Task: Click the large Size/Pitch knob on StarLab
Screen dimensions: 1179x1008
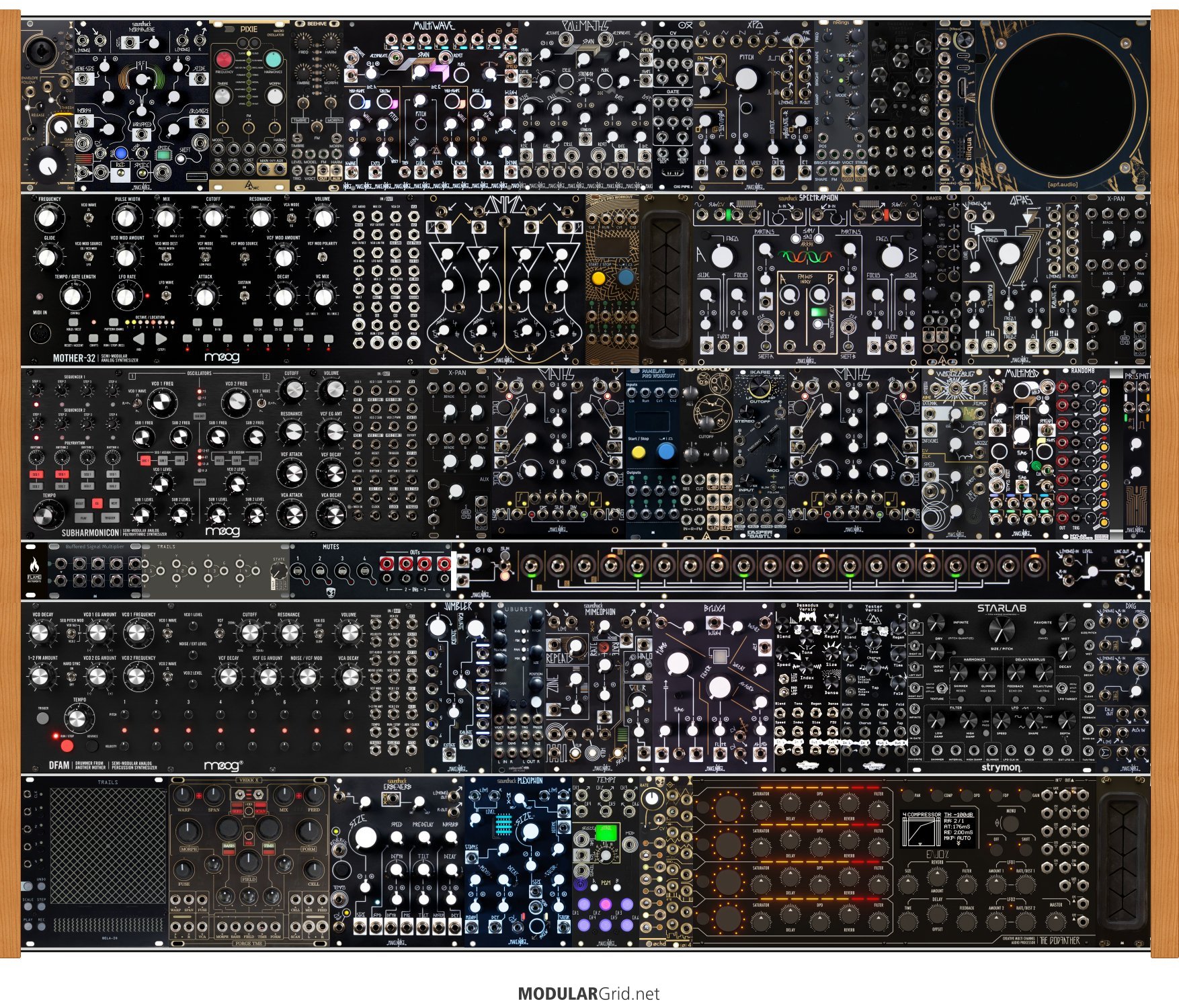Action: click(x=1001, y=630)
